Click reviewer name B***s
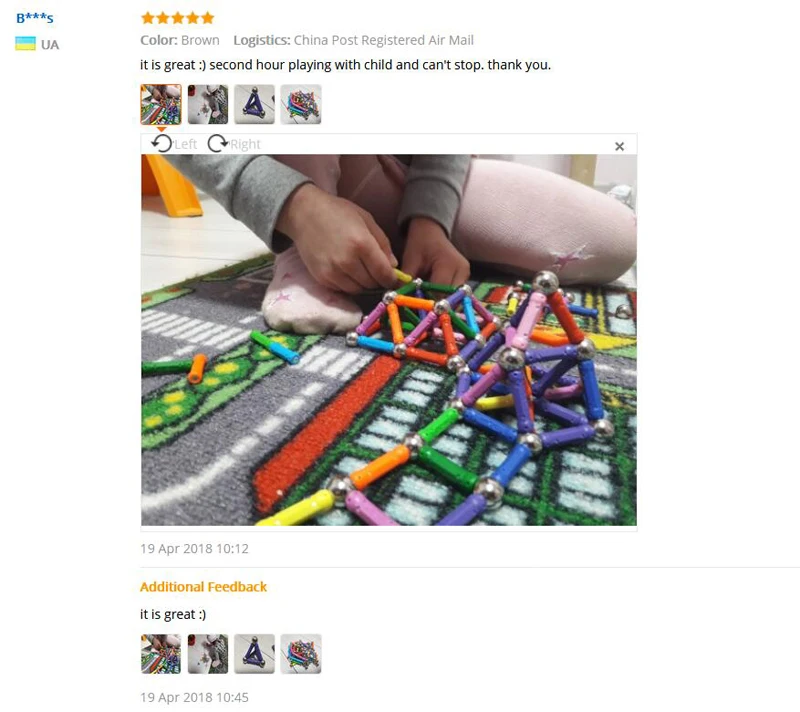 [35, 18]
